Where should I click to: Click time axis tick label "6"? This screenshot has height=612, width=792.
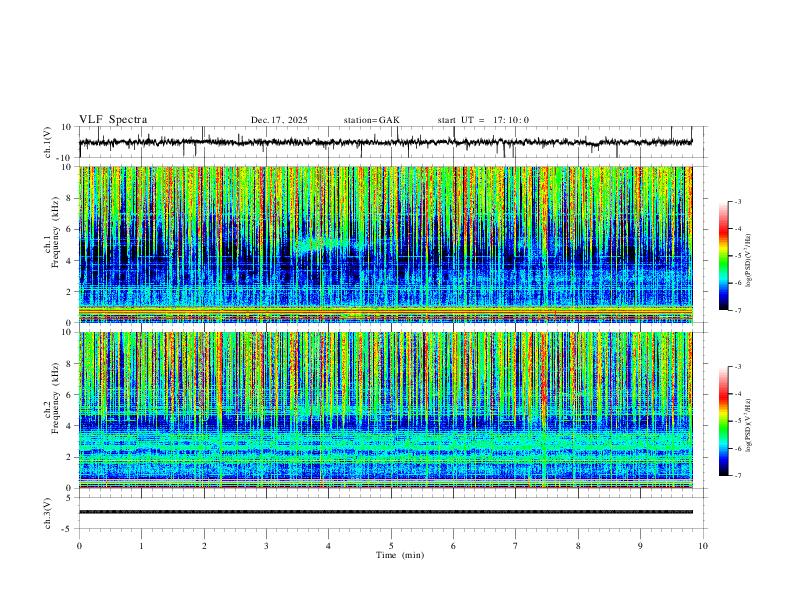click(x=453, y=546)
